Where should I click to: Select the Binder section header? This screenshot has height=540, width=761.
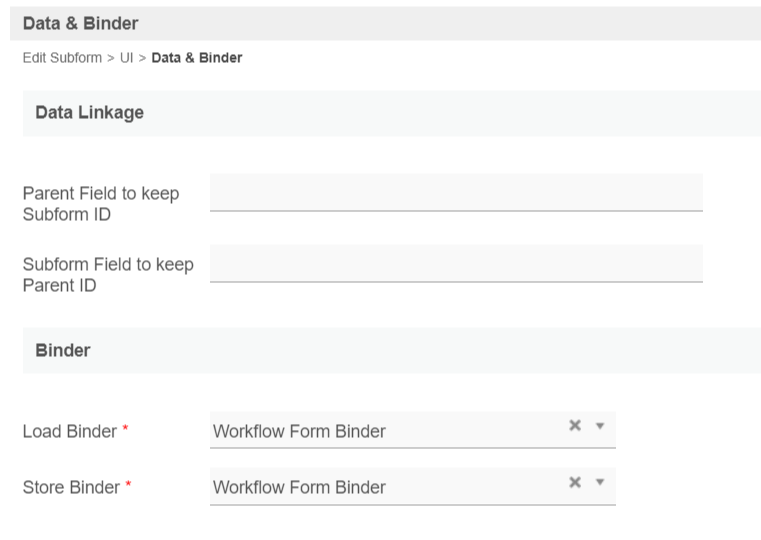coord(63,350)
